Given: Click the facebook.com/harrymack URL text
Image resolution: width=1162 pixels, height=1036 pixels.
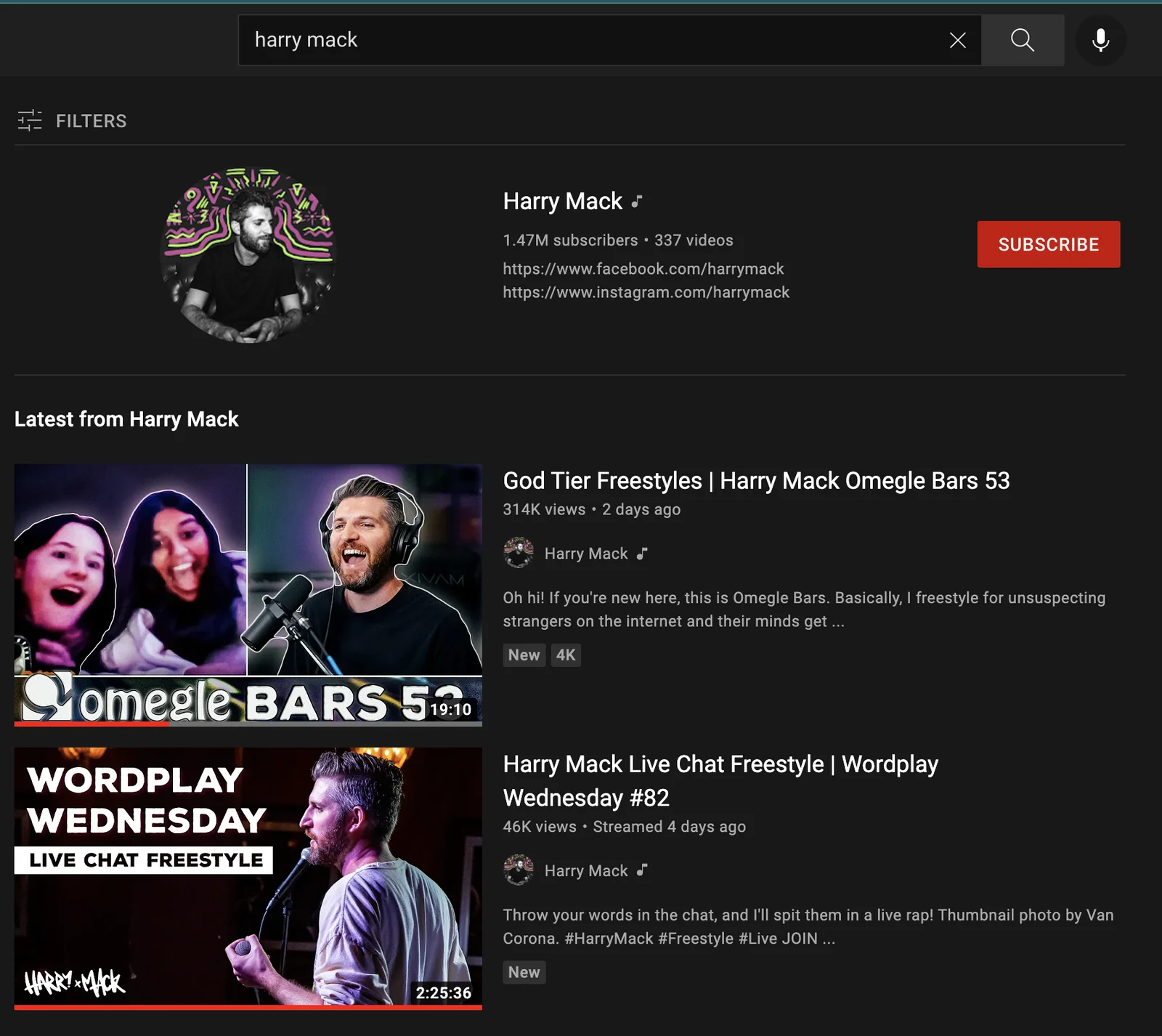Looking at the screenshot, I should (x=643, y=269).
